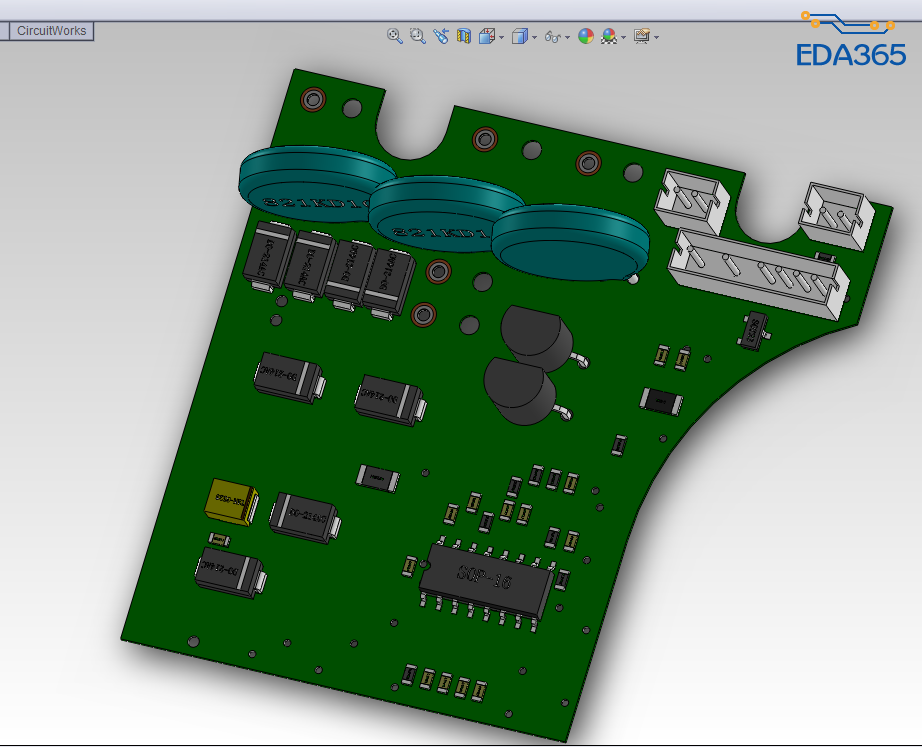Click the View Orientation cube icon
922x747 pixels.
[x=486, y=36]
